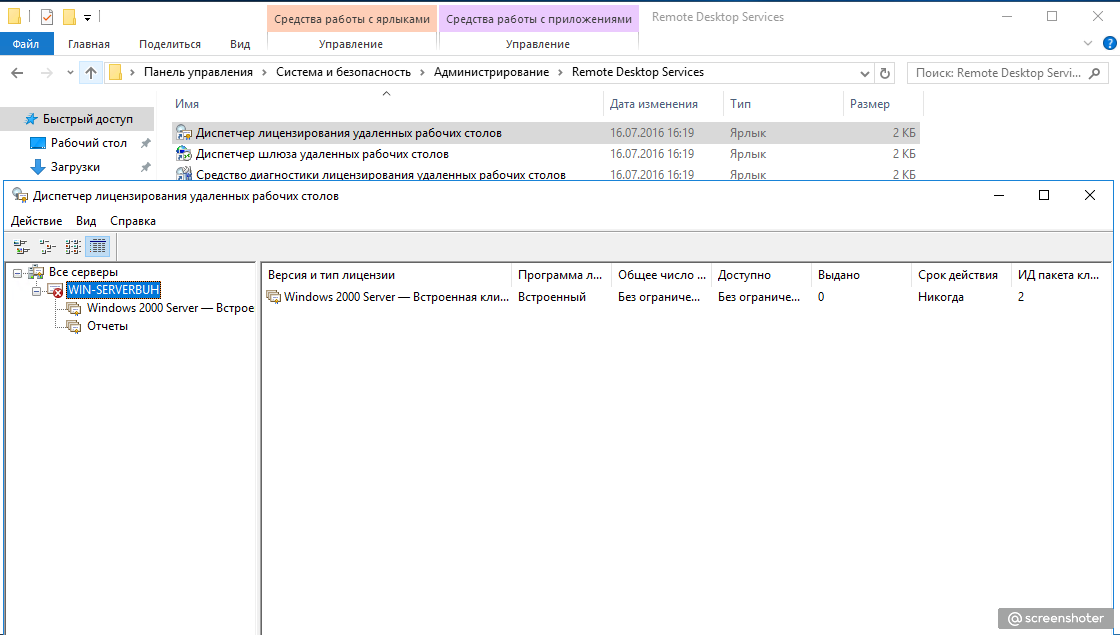Click the Никогда expiry cell
This screenshot has width=1120, height=635.
pos(941,297)
